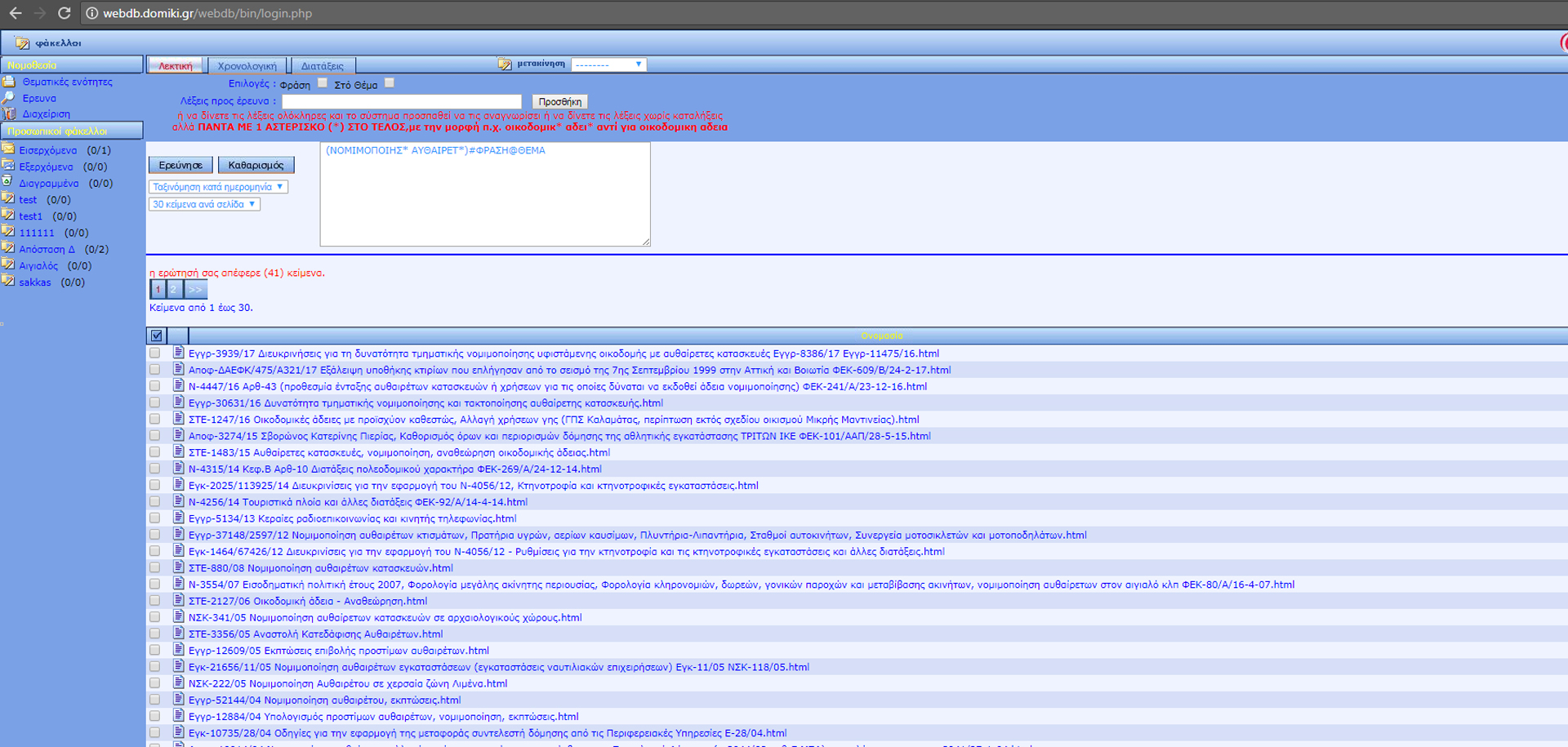
Task: Click the browser address bar URL
Action: click(x=207, y=13)
